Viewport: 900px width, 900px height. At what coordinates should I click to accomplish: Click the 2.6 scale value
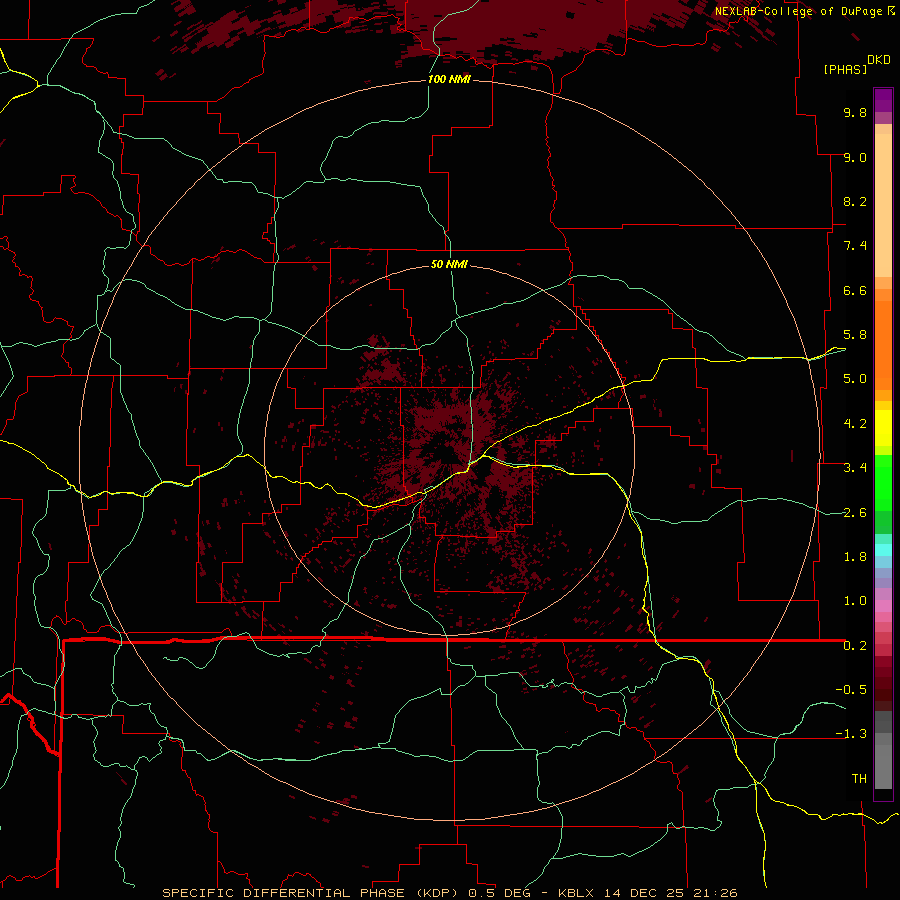tap(855, 513)
